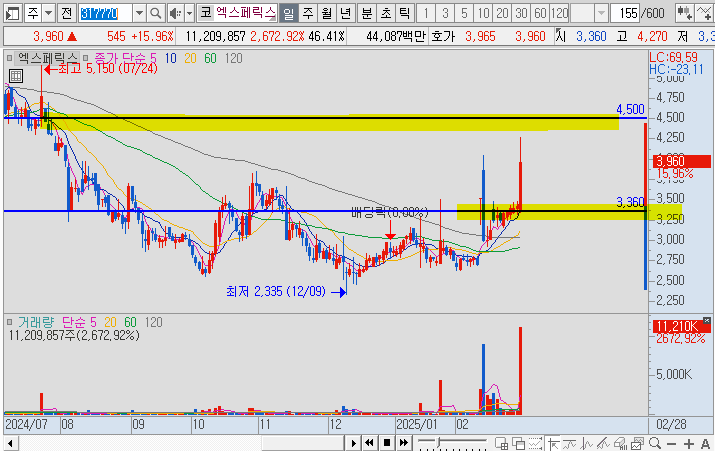The image size is (715, 451).
Task: Choose the 3 interval button
Action: coord(445,13)
